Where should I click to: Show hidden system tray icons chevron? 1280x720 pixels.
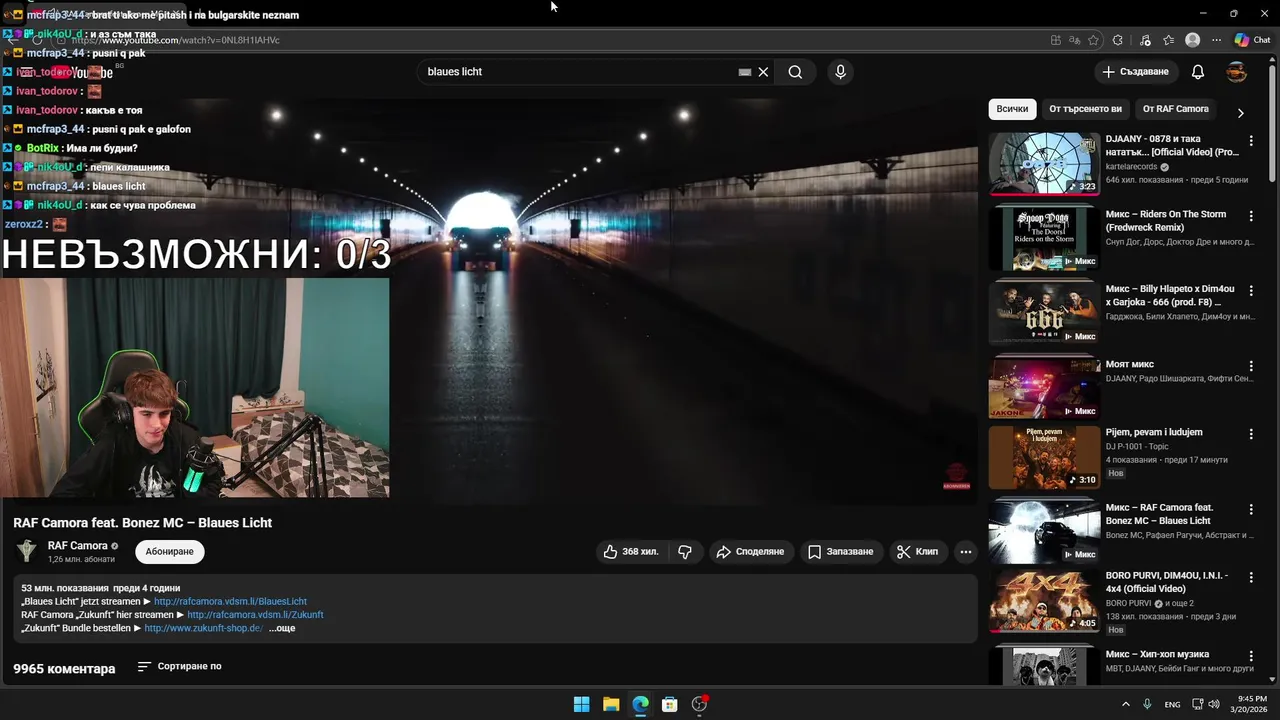(1125, 704)
